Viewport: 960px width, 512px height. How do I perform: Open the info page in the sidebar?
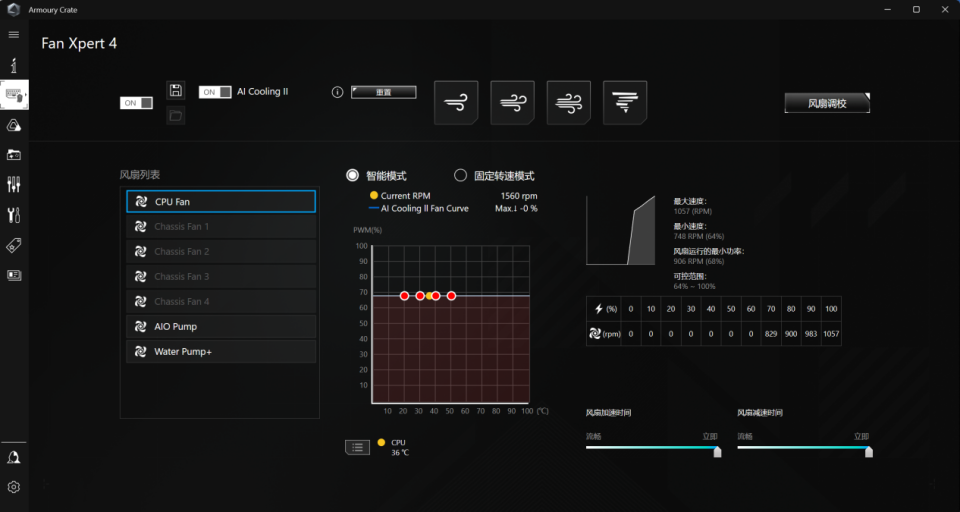point(13,65)
